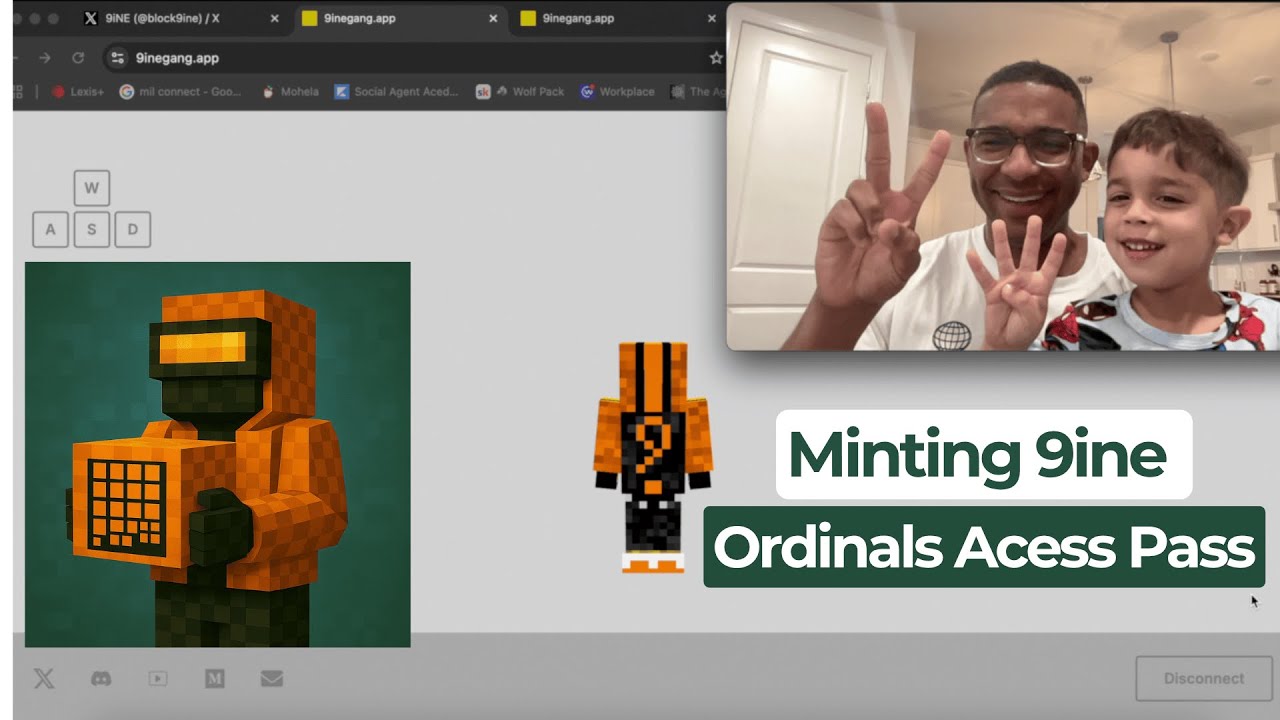Open the Mohela bookmark
1280x720 pixels.
(290, 91)
